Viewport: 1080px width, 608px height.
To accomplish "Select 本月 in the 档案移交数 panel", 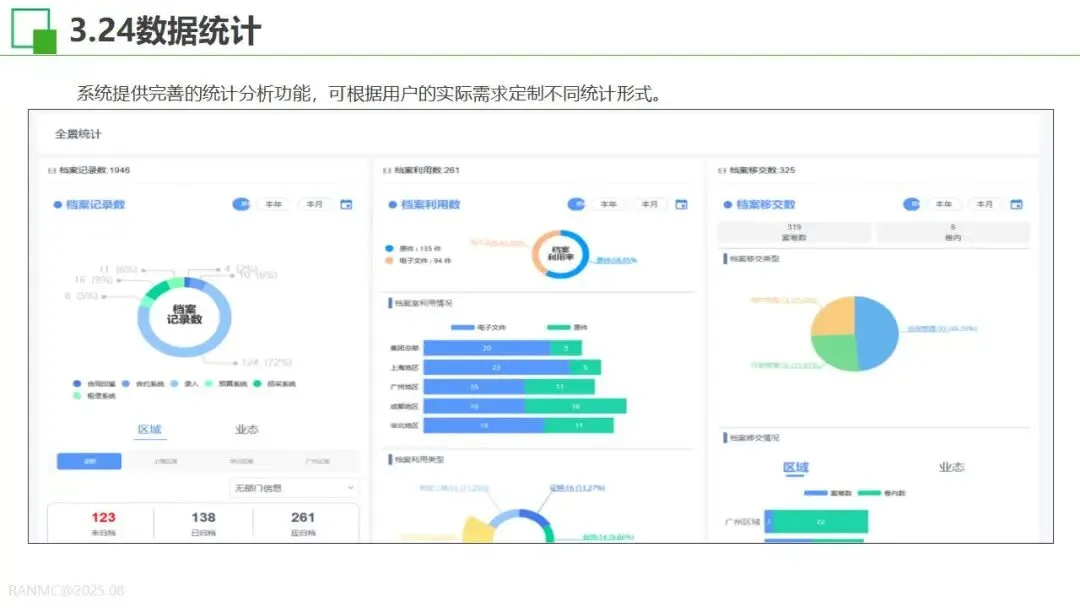I will click(x=985, y=205).
